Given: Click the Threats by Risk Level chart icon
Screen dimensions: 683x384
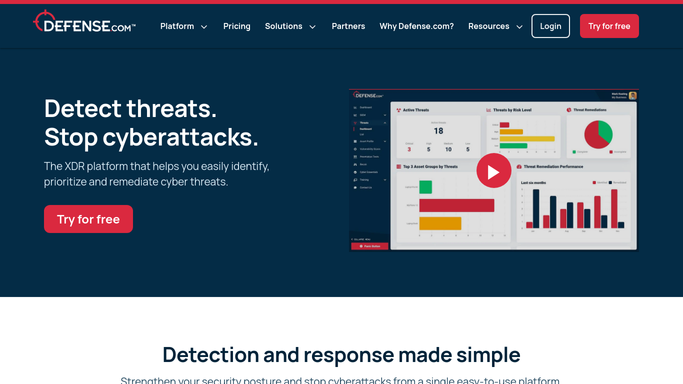Looking at the screenshot, I should 489,110.
